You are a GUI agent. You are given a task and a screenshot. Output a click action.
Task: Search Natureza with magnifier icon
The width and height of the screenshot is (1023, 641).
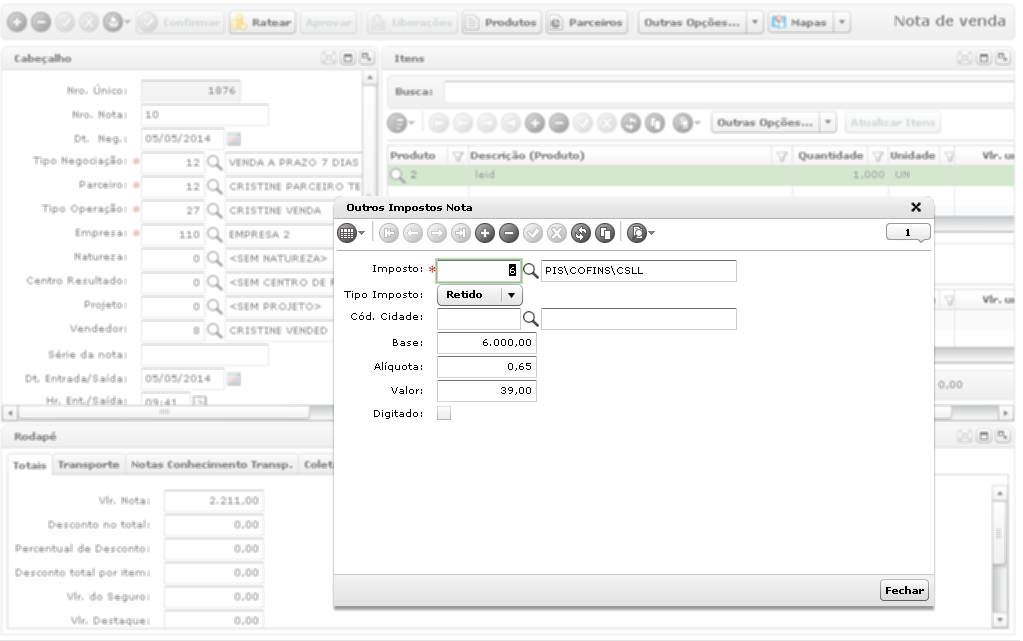[x=214, y=258]
